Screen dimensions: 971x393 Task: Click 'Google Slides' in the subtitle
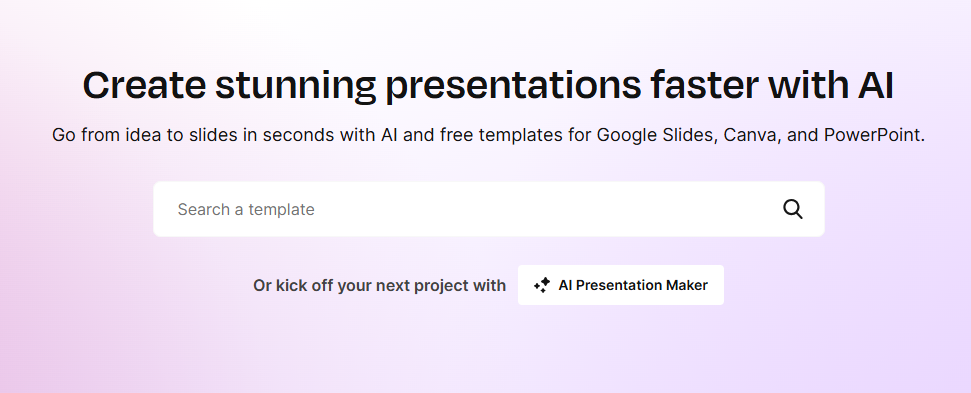(x=656, y=135)
